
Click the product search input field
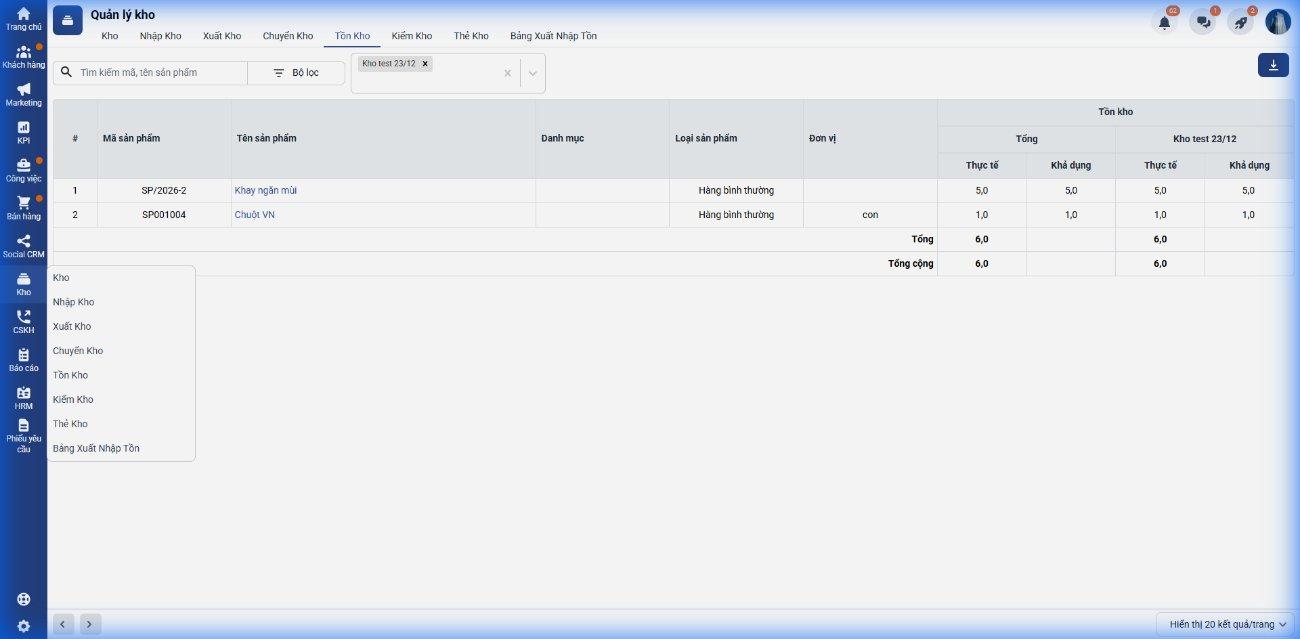[x=160, y=73]
